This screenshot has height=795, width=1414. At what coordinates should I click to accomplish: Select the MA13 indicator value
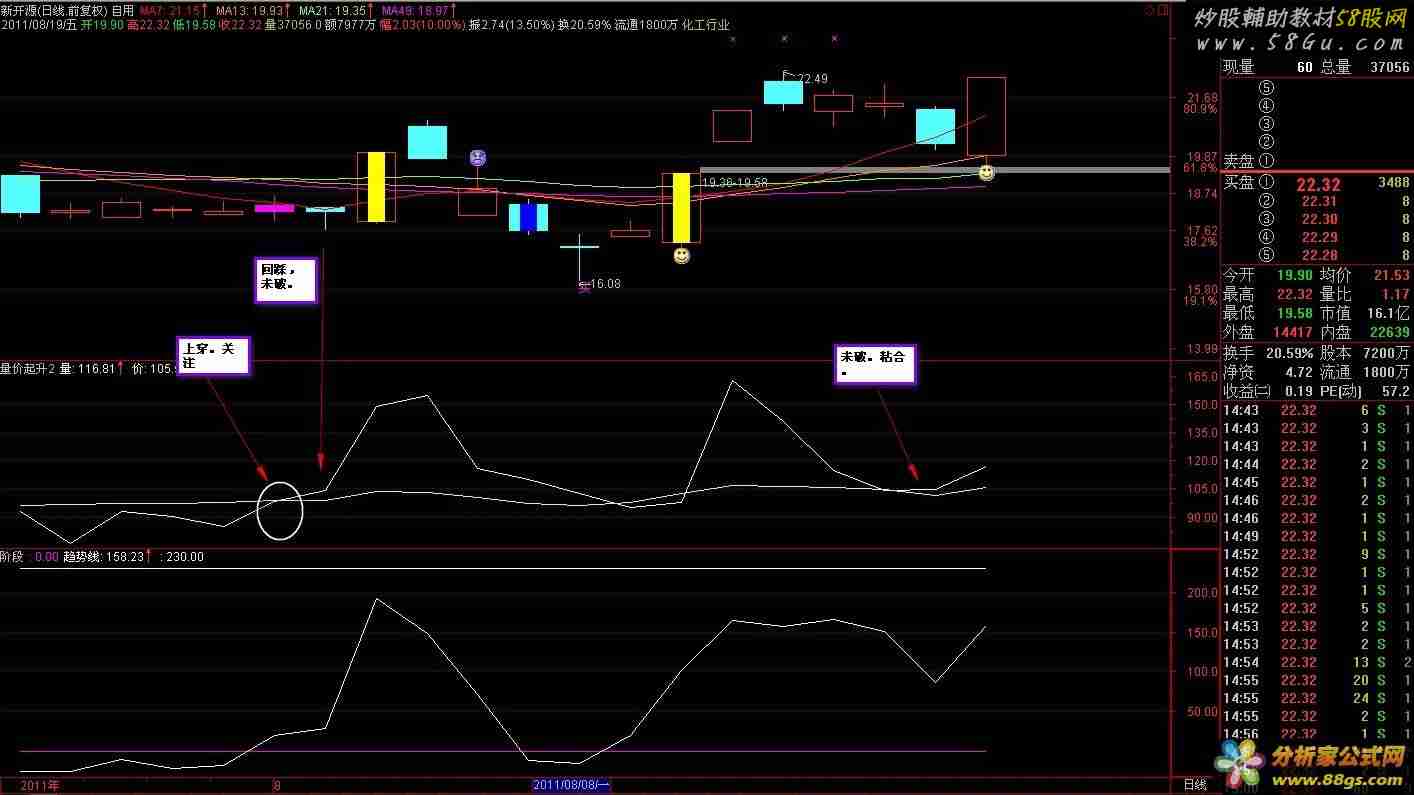[255, 10]
